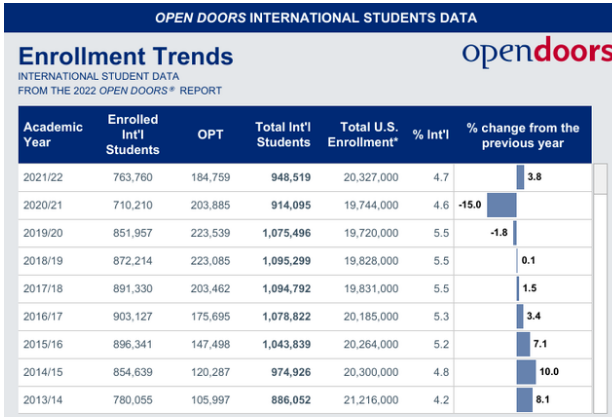
Task: Click the % change from previous year header
Action: [x=523, y=135]
